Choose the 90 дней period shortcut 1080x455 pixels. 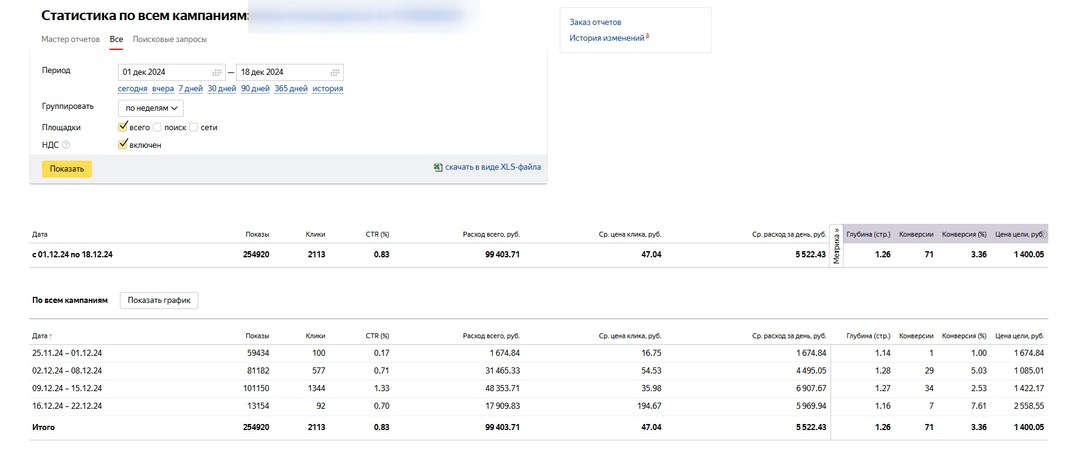pos(255,89)
